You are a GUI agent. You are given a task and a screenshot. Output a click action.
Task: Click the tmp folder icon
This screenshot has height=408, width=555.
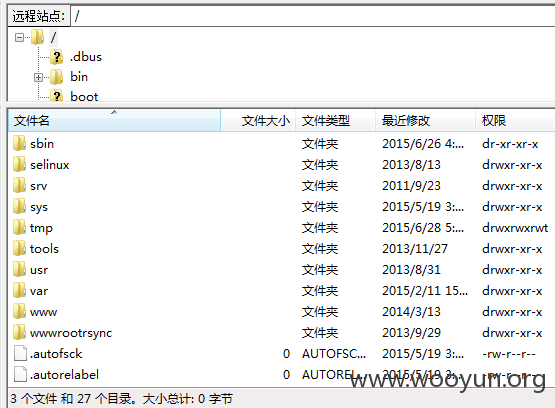19,228
